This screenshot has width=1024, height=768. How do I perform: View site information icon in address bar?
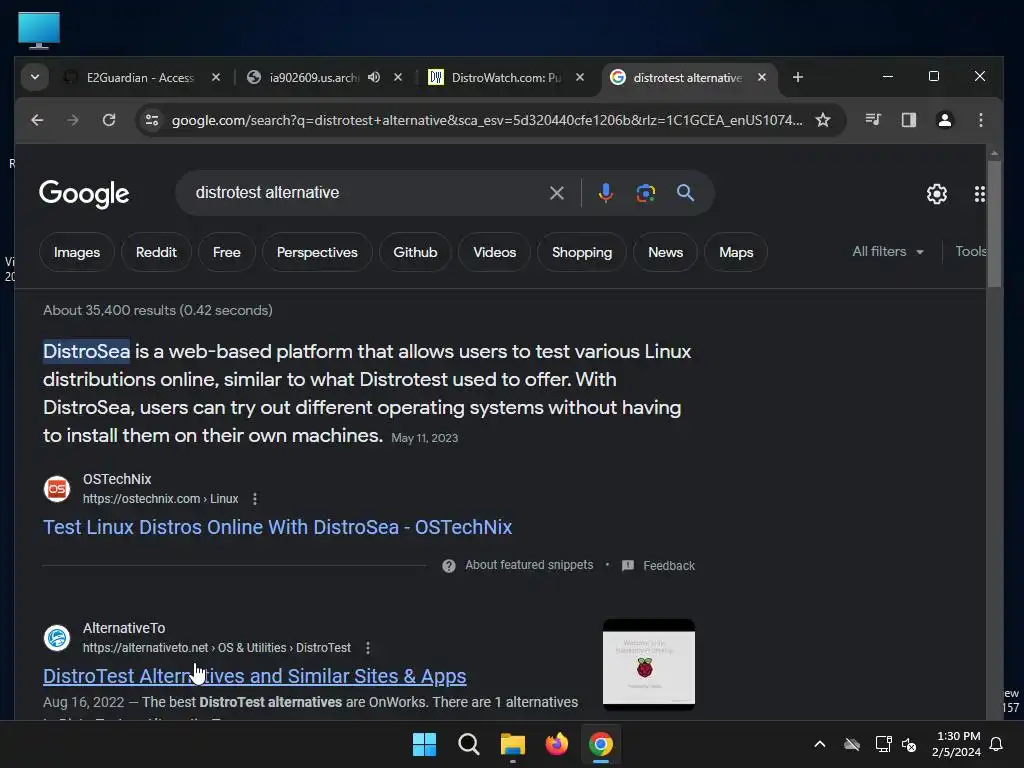point(152,120)
